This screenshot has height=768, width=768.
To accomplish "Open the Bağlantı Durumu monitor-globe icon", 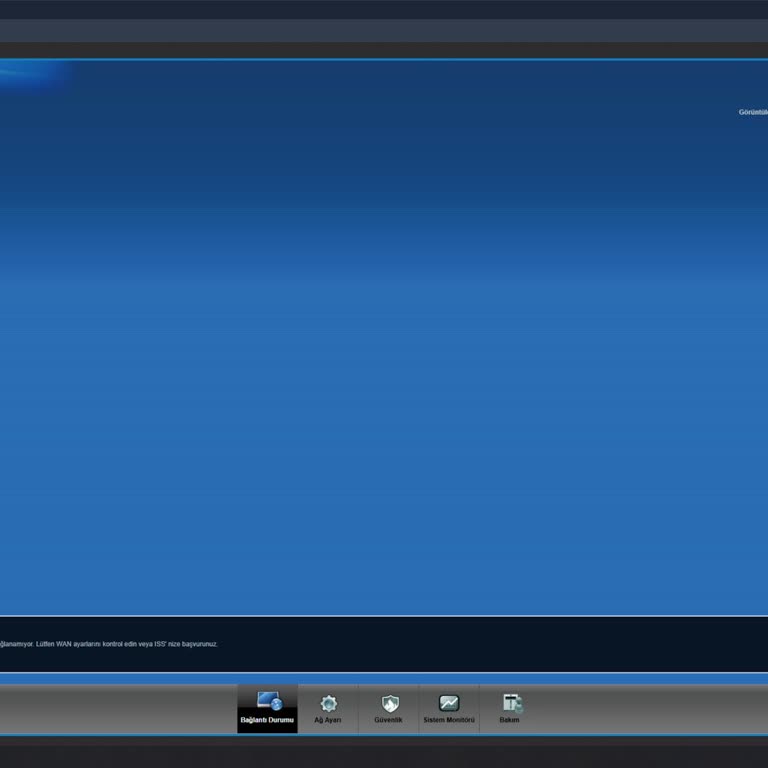I will click(x=269, y=701).
